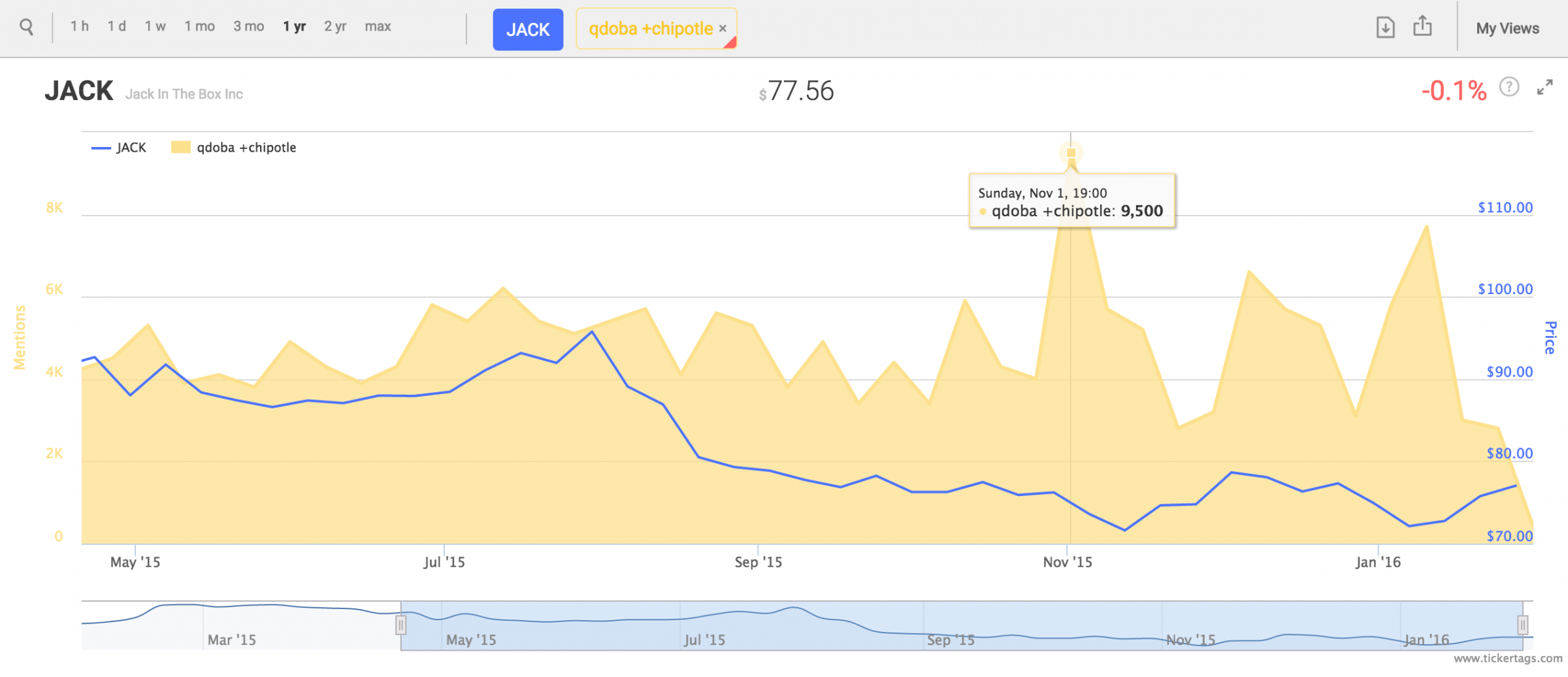Viewport: 1568px width, 677px height.
Task: Click the Nov '15 x-axis label
Action: [1068, 562]
